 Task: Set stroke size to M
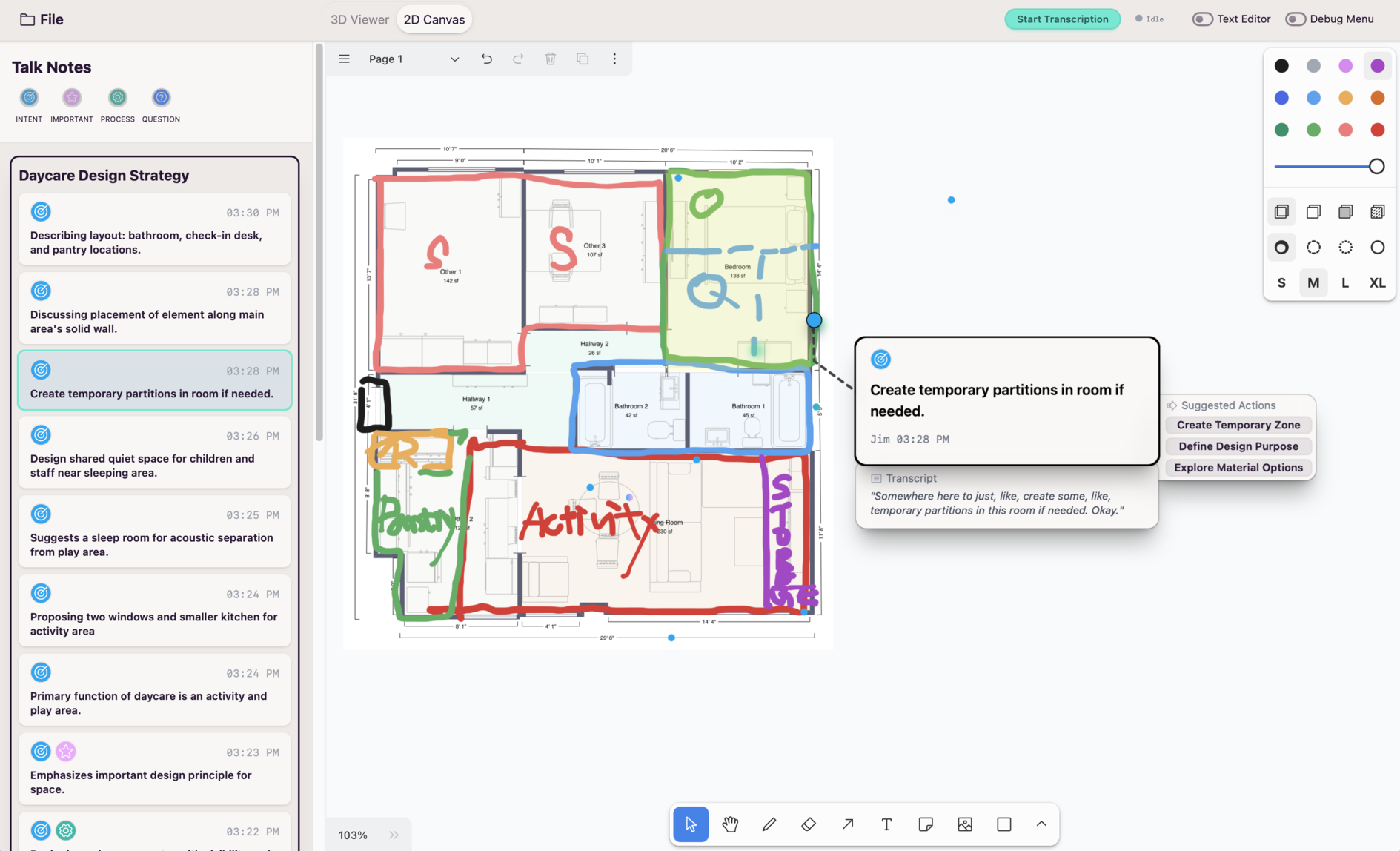tap(1313, 283)
